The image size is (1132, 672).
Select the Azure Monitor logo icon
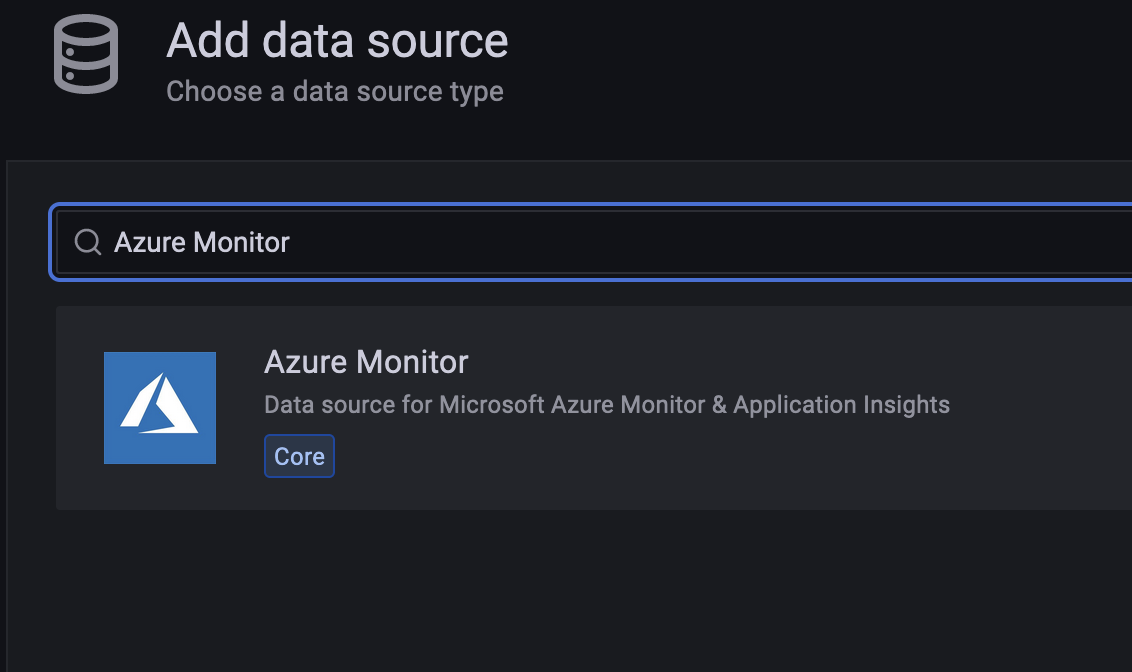[160, 408]
